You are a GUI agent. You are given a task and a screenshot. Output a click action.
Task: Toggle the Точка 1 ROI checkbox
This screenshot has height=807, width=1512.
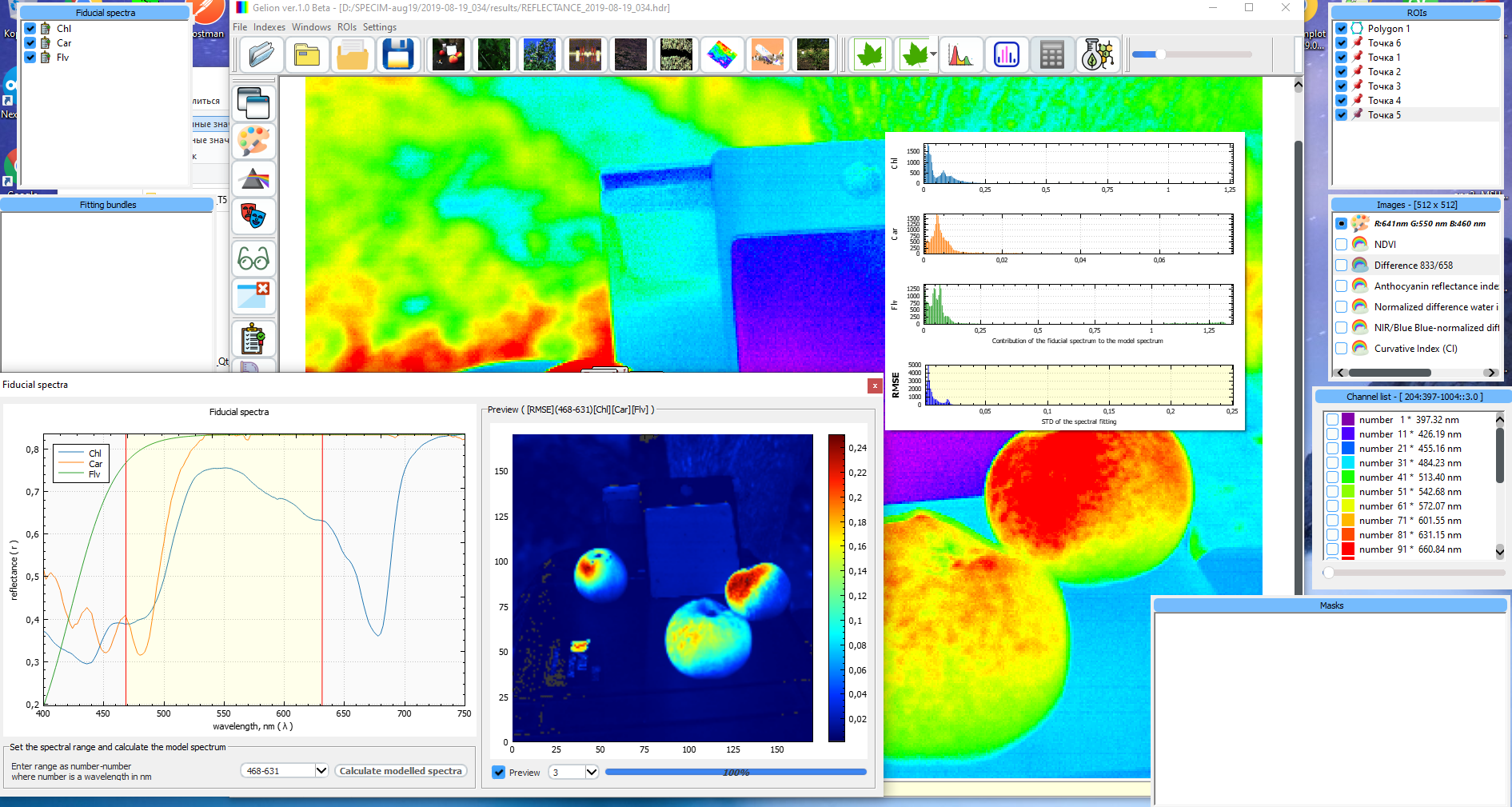pos(1342,58)
